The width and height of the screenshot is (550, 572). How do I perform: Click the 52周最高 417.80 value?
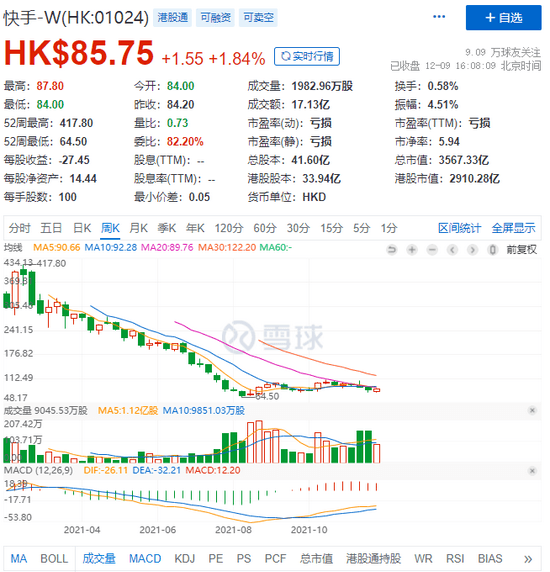click(77, 123)
